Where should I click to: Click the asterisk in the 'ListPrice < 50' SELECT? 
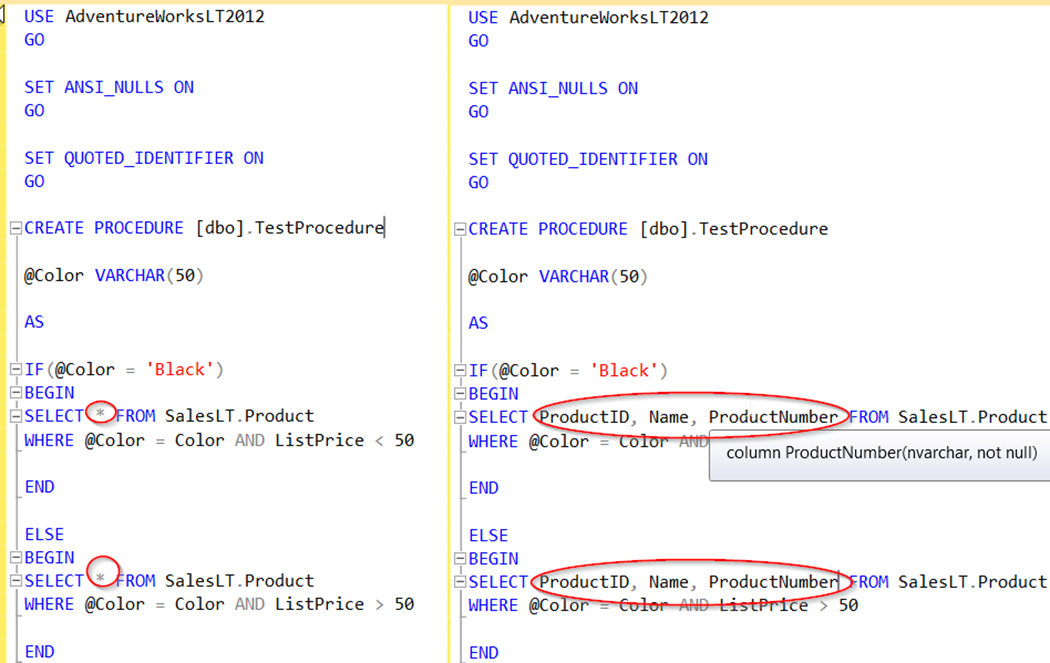[x=100, y=413]
